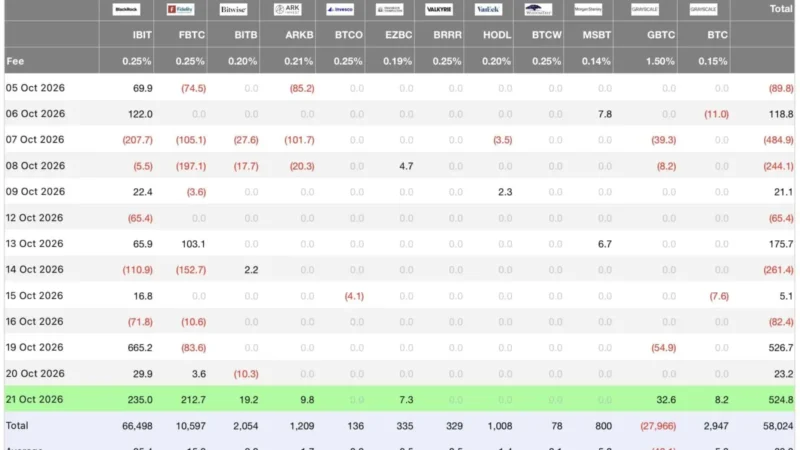Screen dimensions: 800x450
Task: Select the highlighted 21 Oct 2026 row date
Action: [34, 399]
